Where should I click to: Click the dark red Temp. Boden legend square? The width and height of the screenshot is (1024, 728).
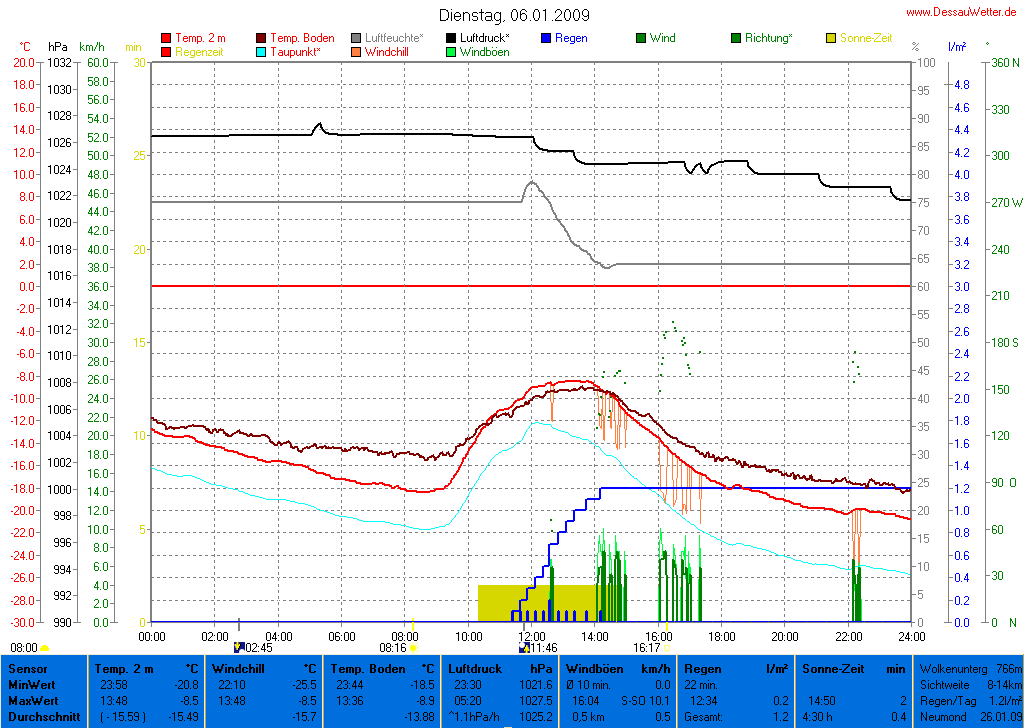point(262,39)
